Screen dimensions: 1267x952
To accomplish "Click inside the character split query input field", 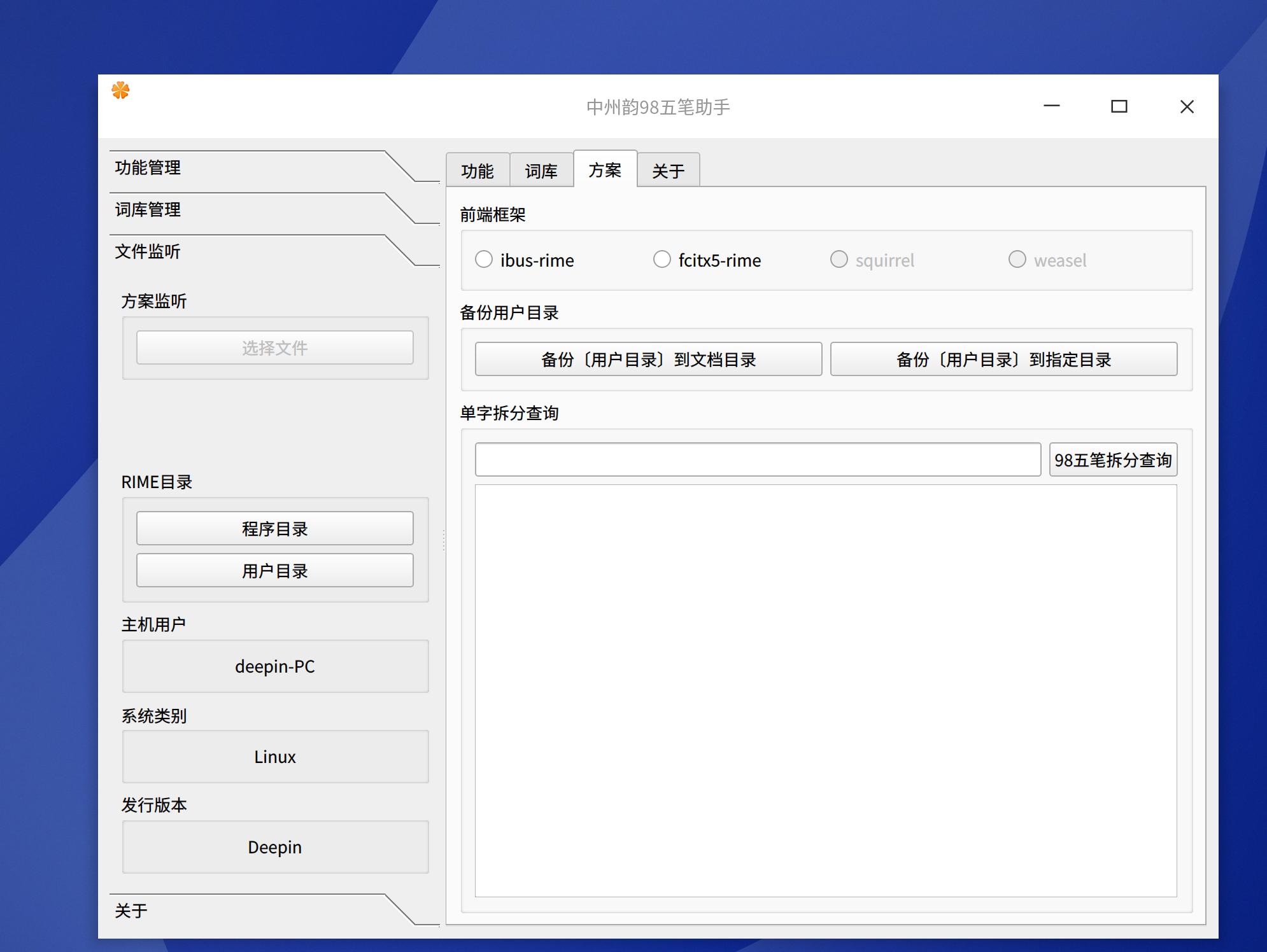I will click(756, 459).
